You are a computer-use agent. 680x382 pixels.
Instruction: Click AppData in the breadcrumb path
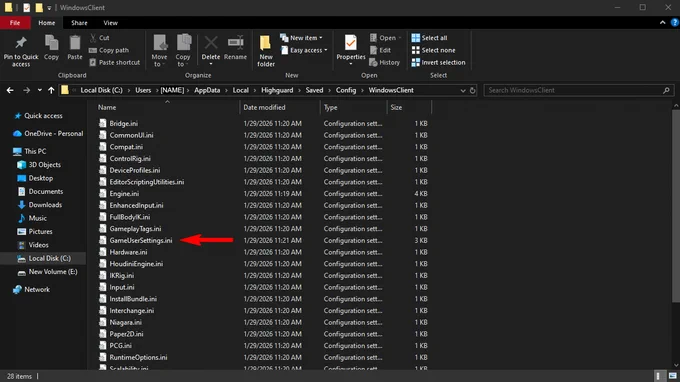[207, 90]
